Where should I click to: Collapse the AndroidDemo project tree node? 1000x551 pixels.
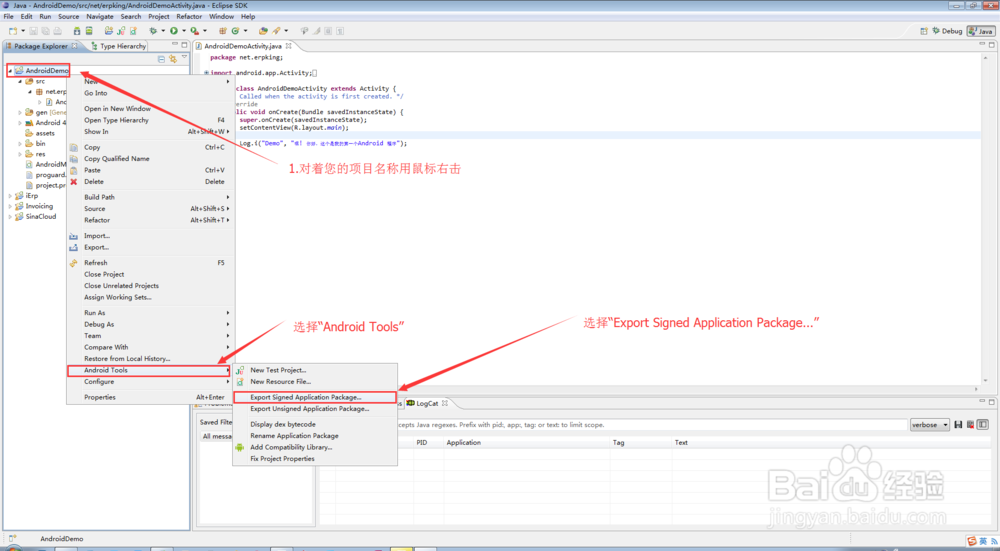pos(10,71)
